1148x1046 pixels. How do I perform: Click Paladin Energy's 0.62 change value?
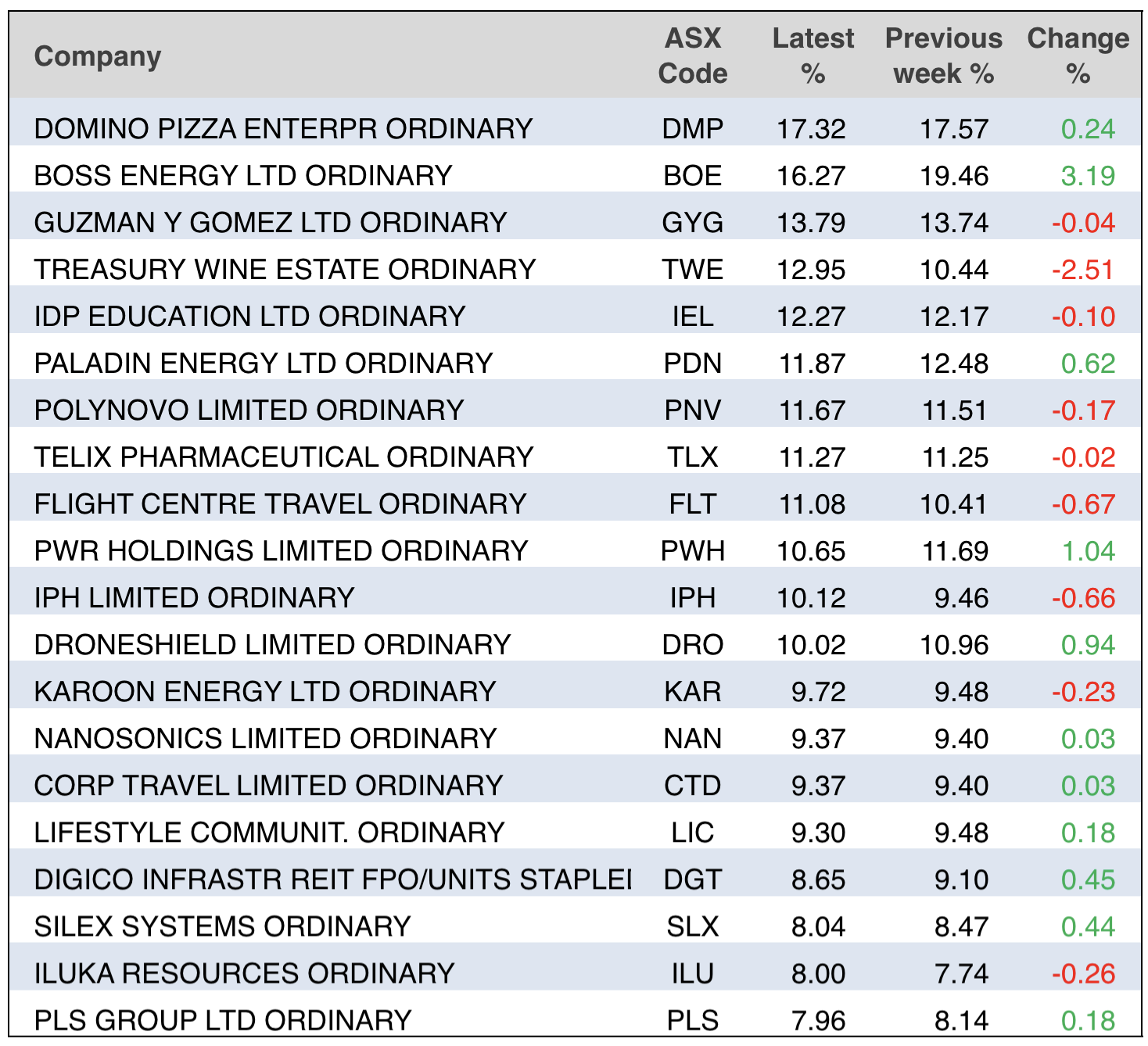[x=1088, y=364]
